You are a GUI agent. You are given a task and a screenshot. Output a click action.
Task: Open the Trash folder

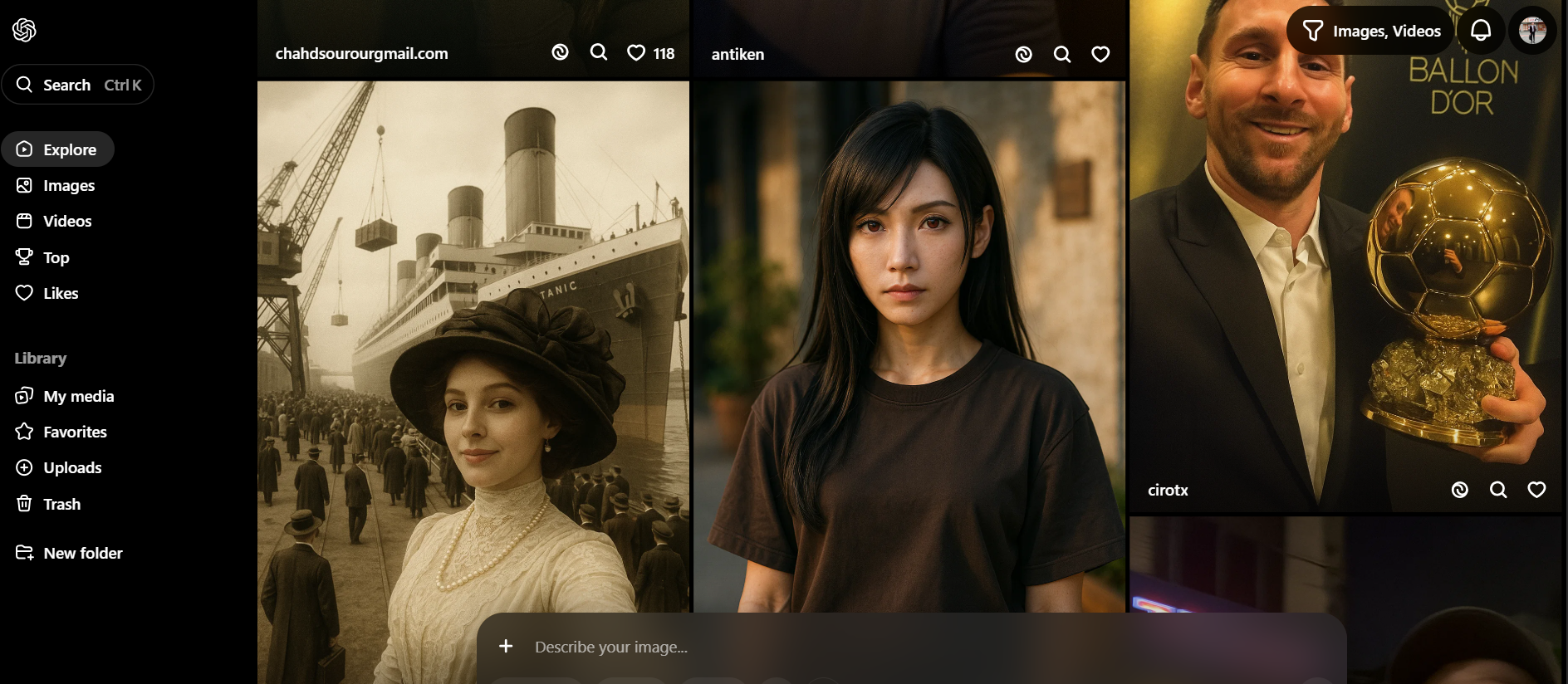pyautogui.click(x=48, y=504)
